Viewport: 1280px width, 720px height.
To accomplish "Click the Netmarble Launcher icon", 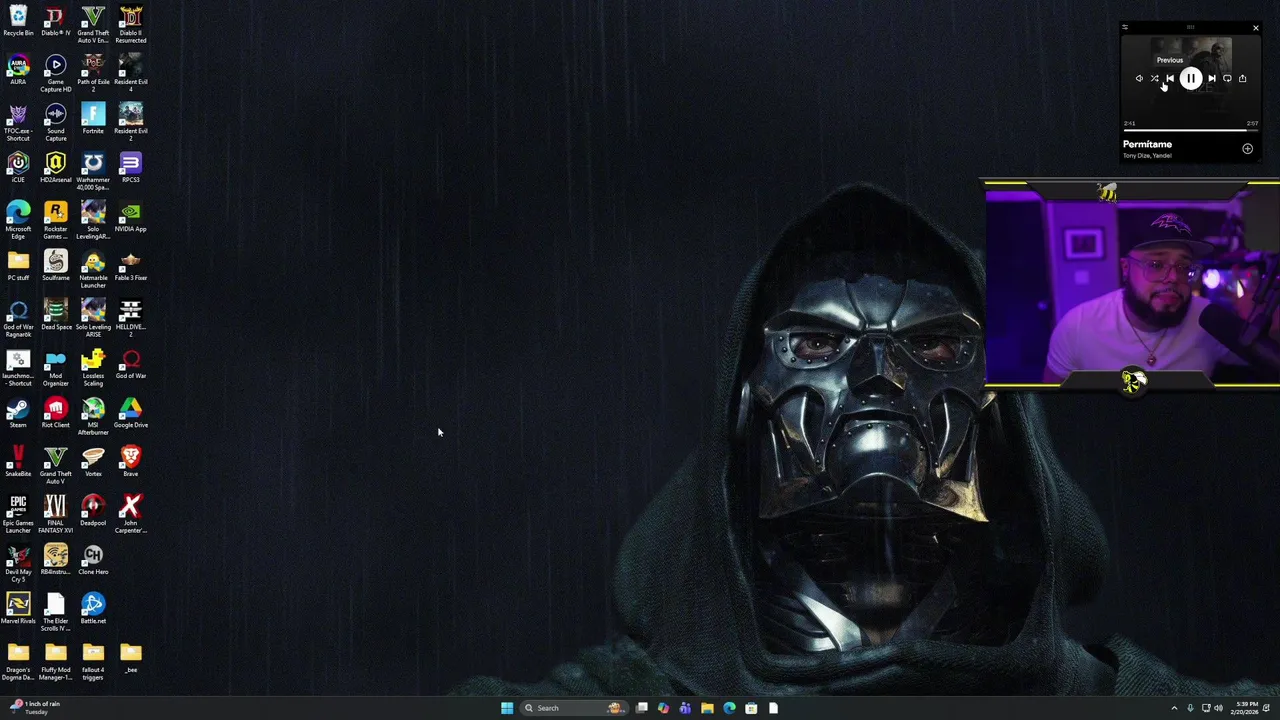I will (93, 270).
